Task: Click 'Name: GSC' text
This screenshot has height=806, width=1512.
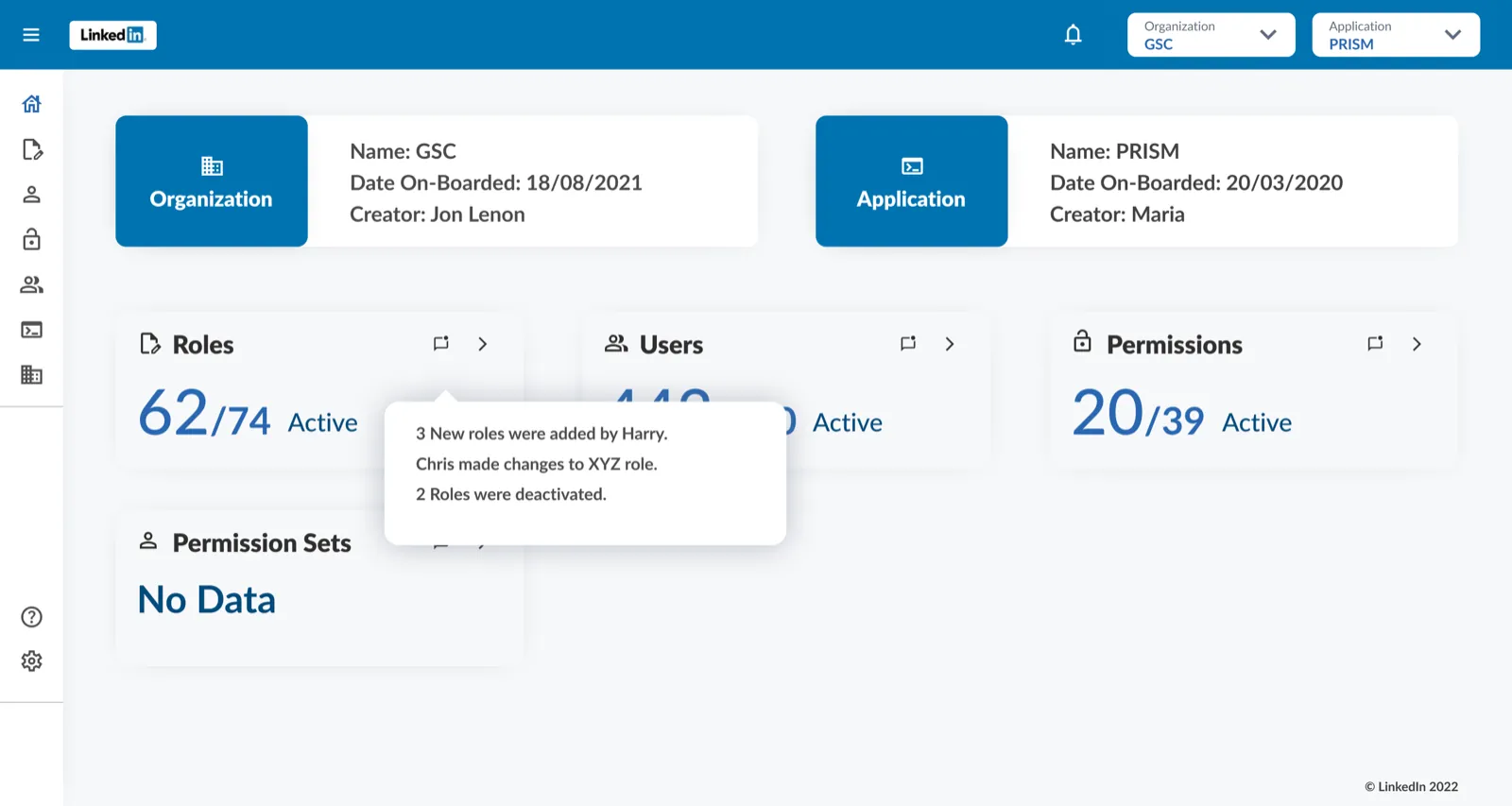Action: [404, 151]
